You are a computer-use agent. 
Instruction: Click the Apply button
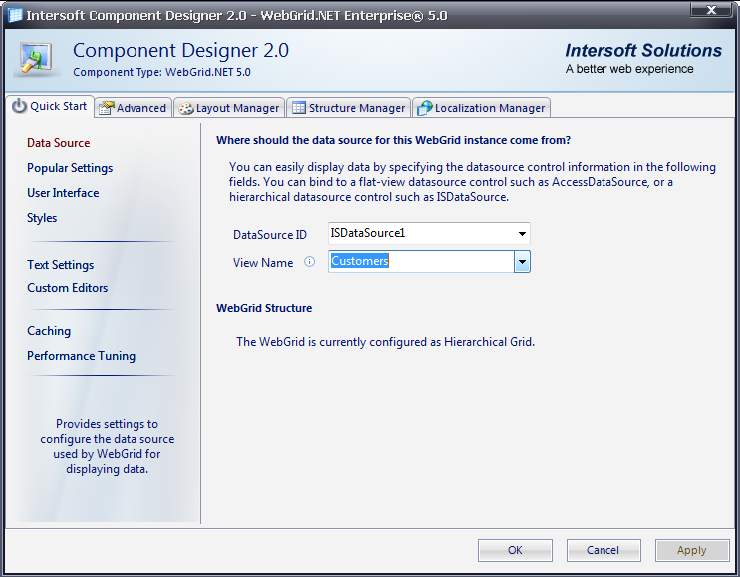tap(691, 550)
